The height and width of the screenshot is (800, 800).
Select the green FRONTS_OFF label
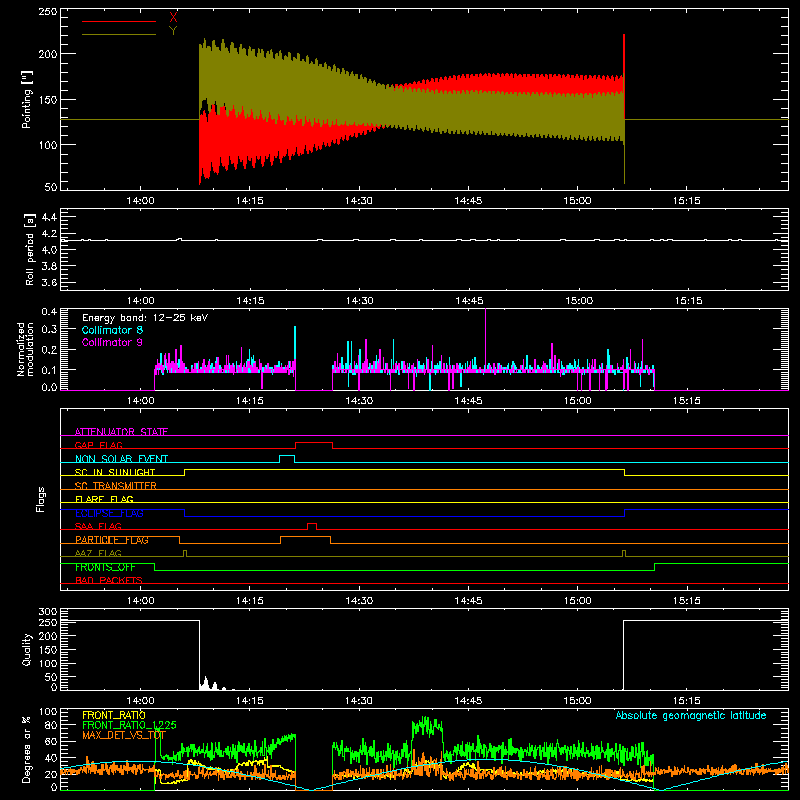[105, 567]
